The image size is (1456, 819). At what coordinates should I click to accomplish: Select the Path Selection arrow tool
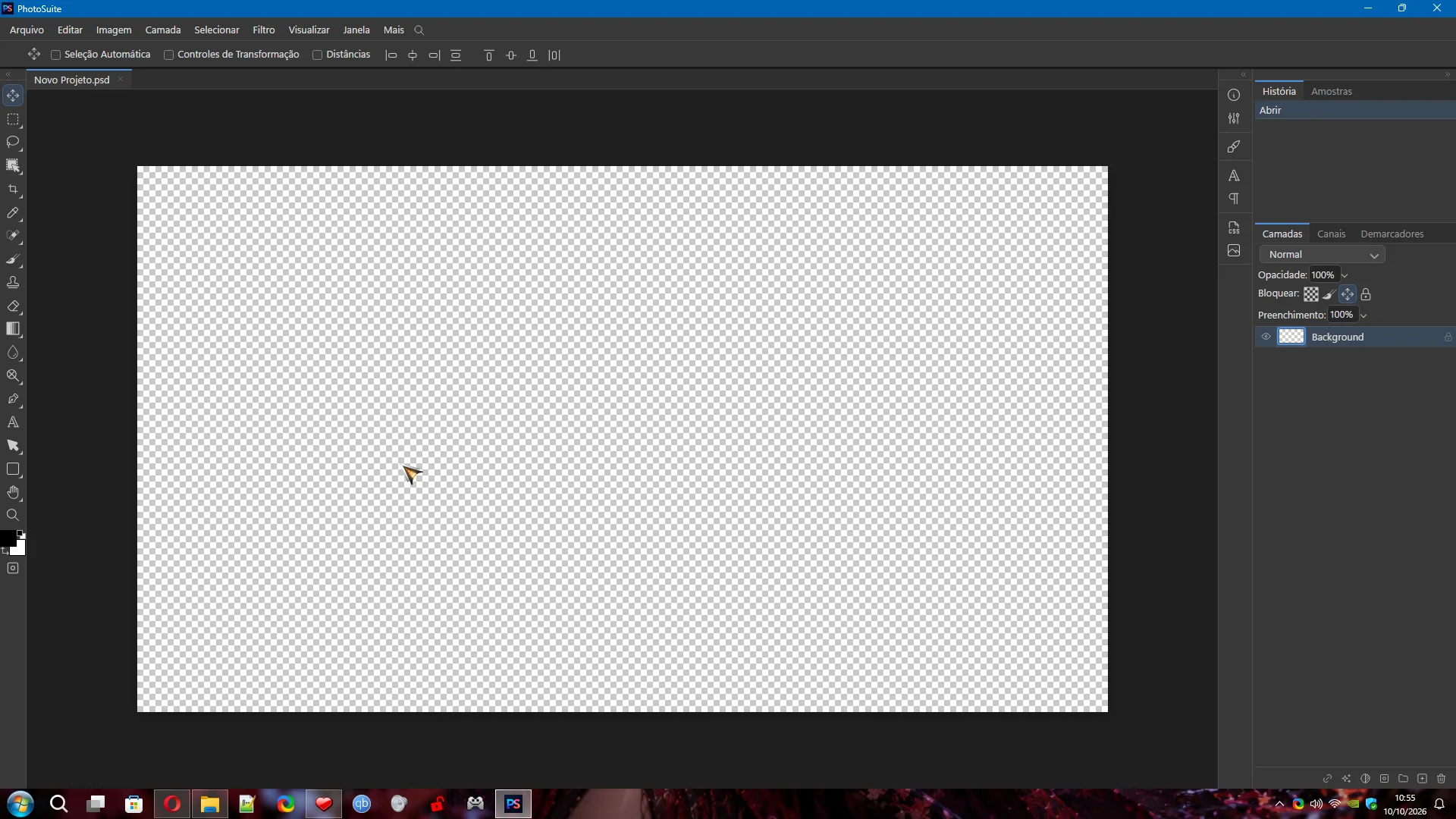tap(13, 446)
